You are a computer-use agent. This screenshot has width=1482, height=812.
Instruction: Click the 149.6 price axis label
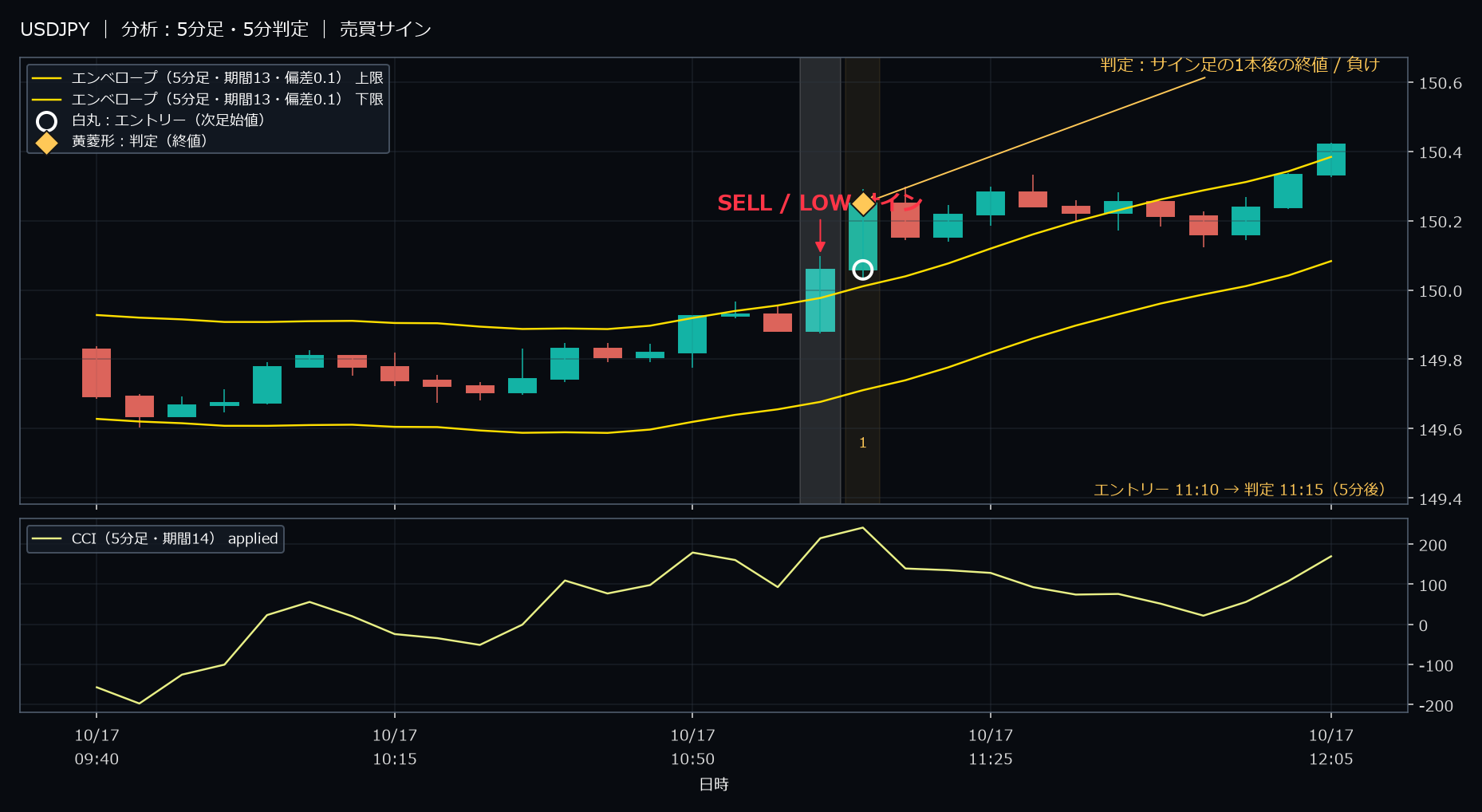pyautogui.click(x=1441, y=430)
